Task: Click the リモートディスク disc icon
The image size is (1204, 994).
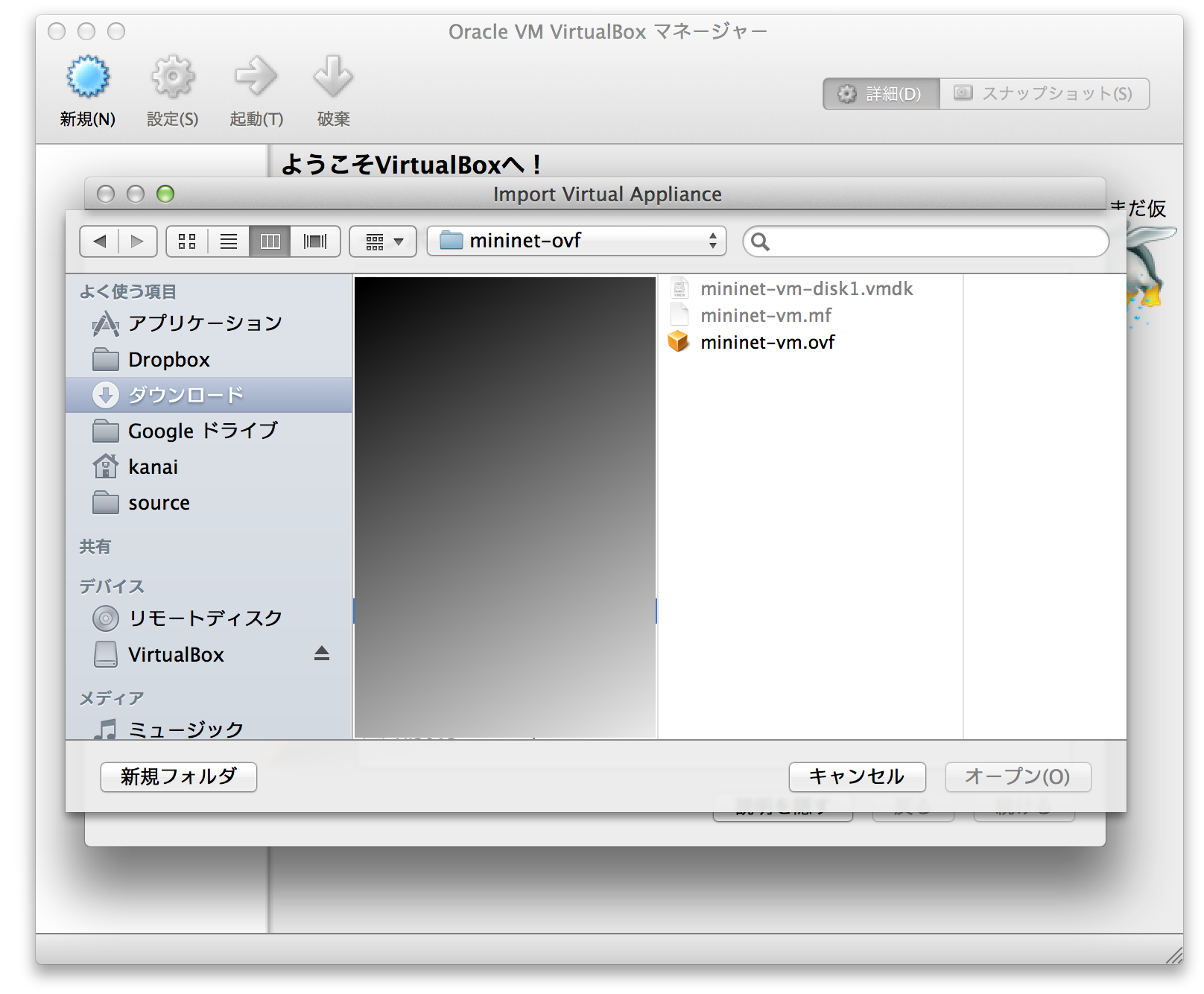Action: click(x=106, y=618)
